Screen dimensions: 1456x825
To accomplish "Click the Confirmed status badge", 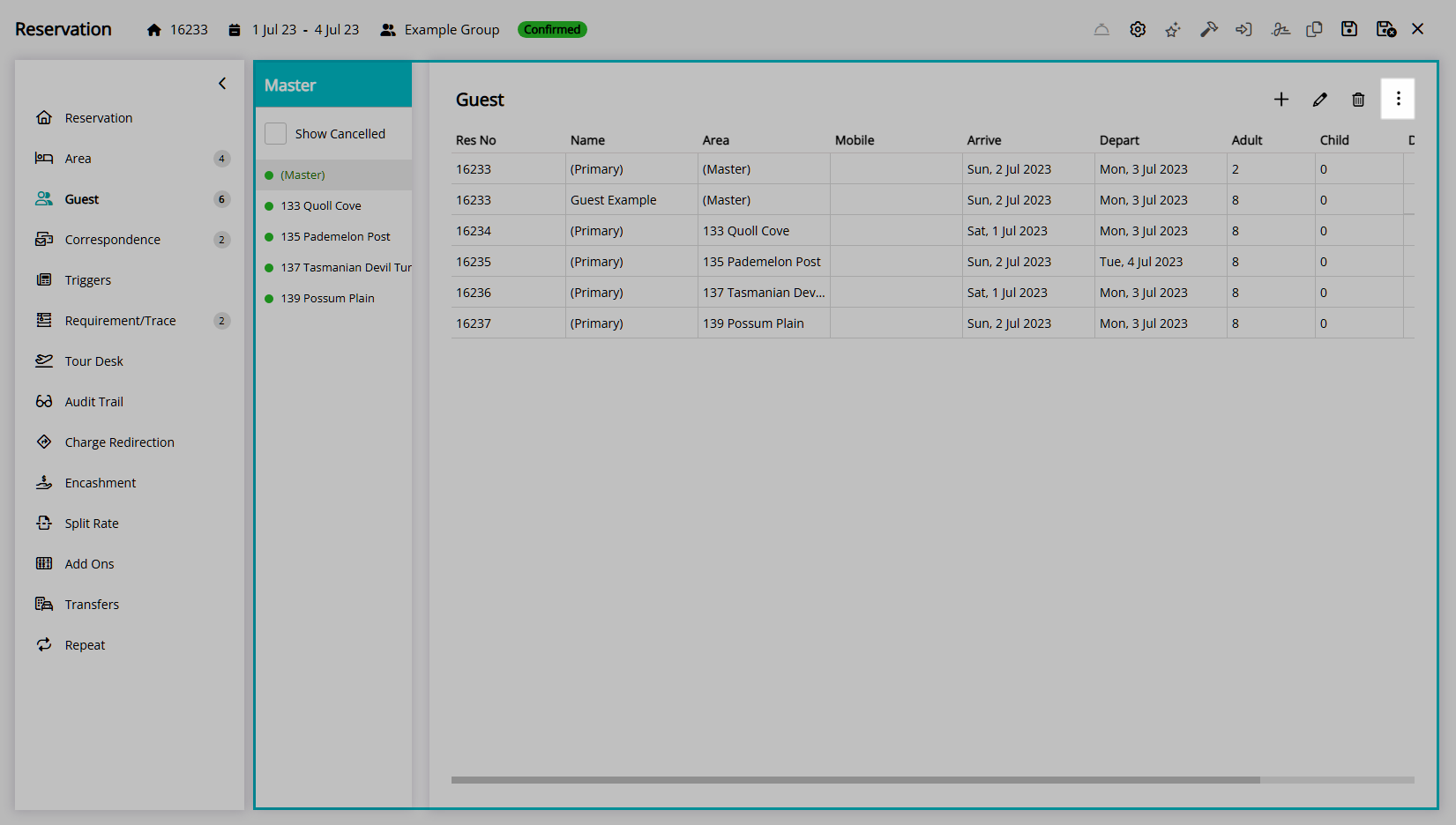I will pyautogui.click(x=552, y=29).
